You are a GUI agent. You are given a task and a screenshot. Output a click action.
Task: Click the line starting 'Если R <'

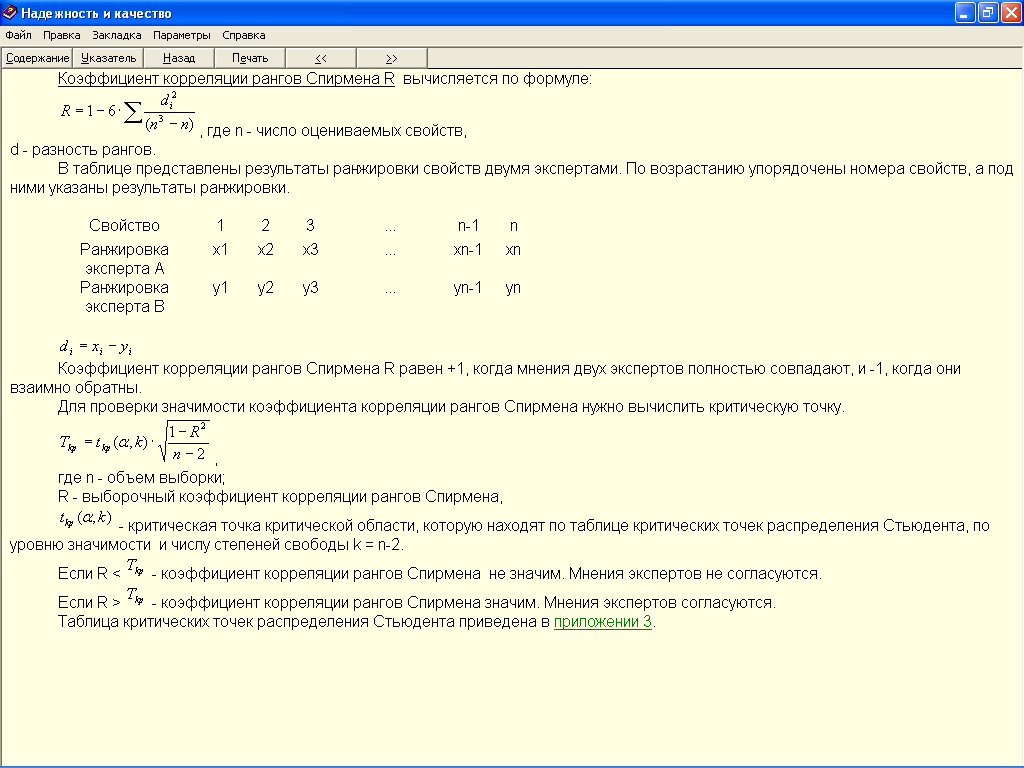tap(440, 572)
